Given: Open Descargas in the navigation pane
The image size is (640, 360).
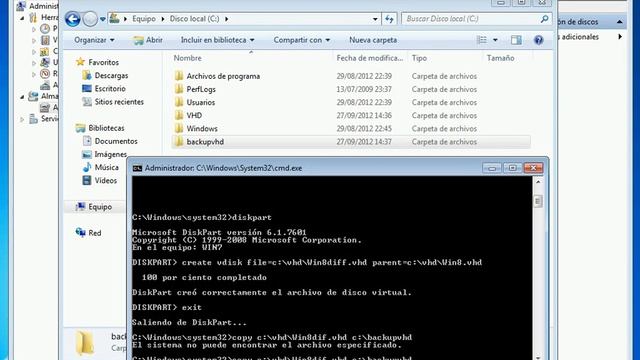Looking at the screenshot, I should [x=111, y=76].
